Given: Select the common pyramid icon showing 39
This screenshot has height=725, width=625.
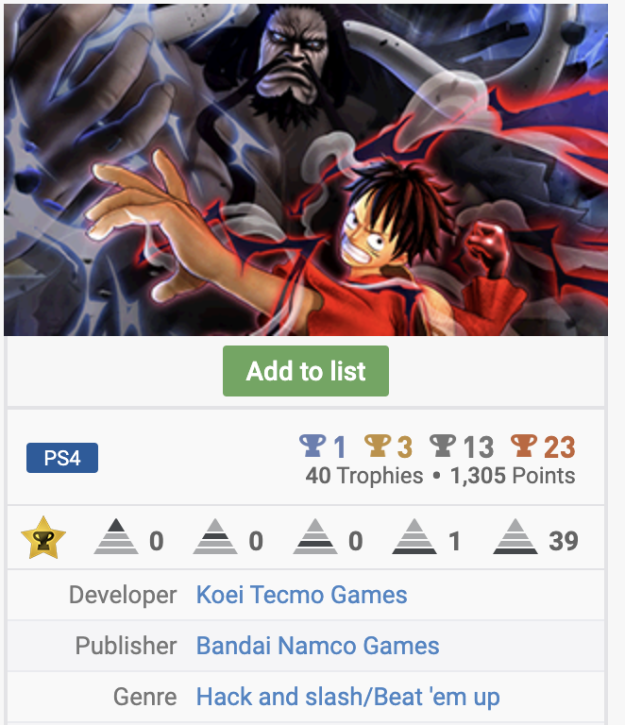Looking at the screenshot, I should (x=515, y=537).
